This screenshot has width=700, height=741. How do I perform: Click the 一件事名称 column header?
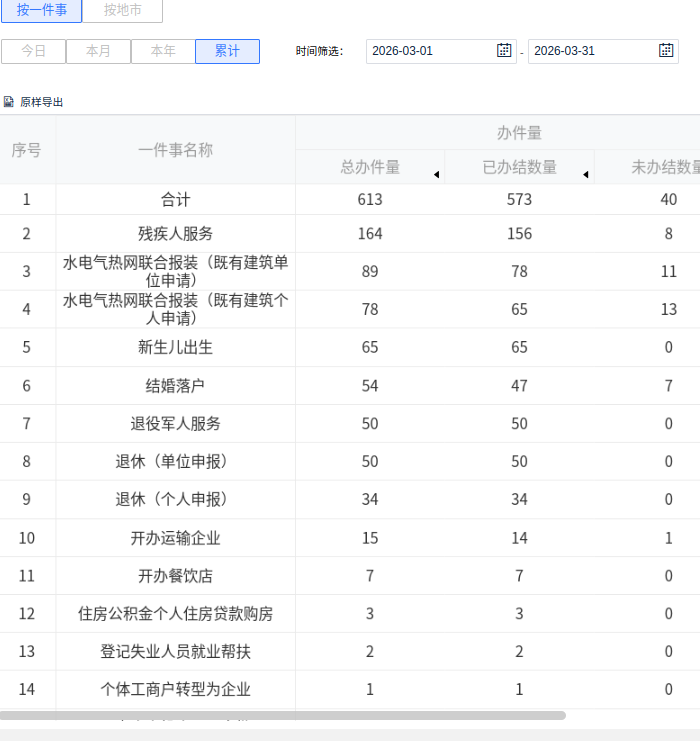point(175,150)
